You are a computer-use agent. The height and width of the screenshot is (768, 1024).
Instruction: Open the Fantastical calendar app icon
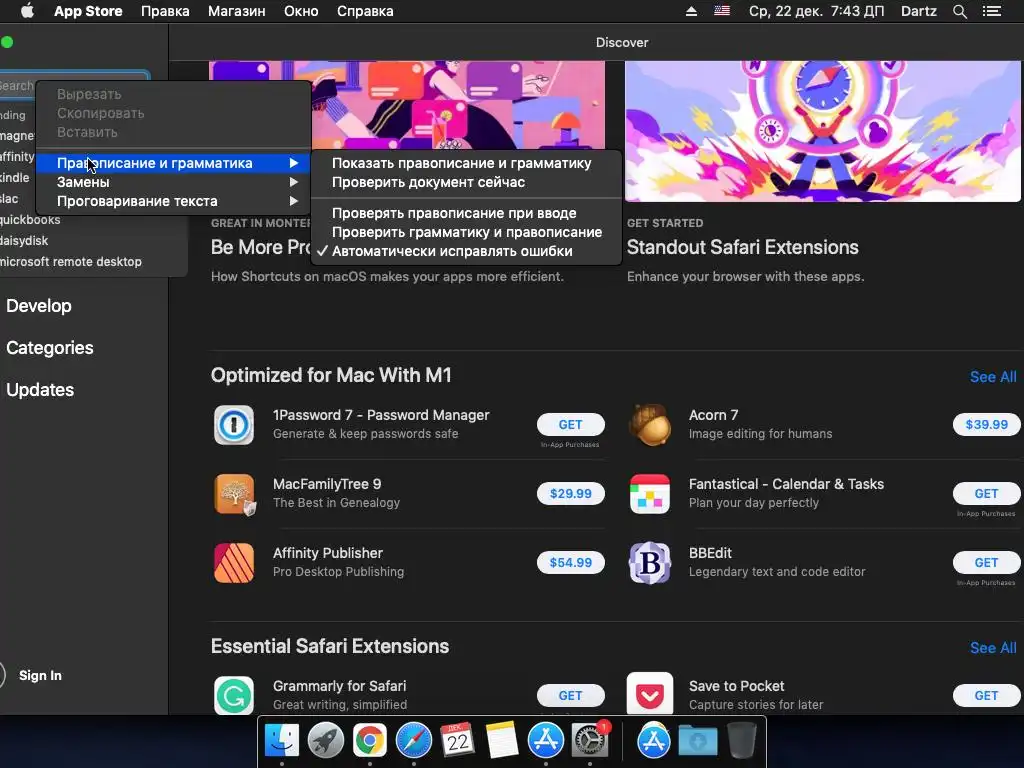[650, 494]
